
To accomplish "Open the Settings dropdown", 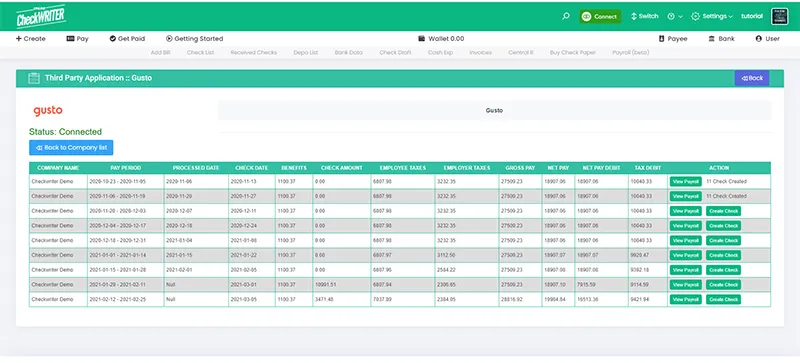I will 712,16.
